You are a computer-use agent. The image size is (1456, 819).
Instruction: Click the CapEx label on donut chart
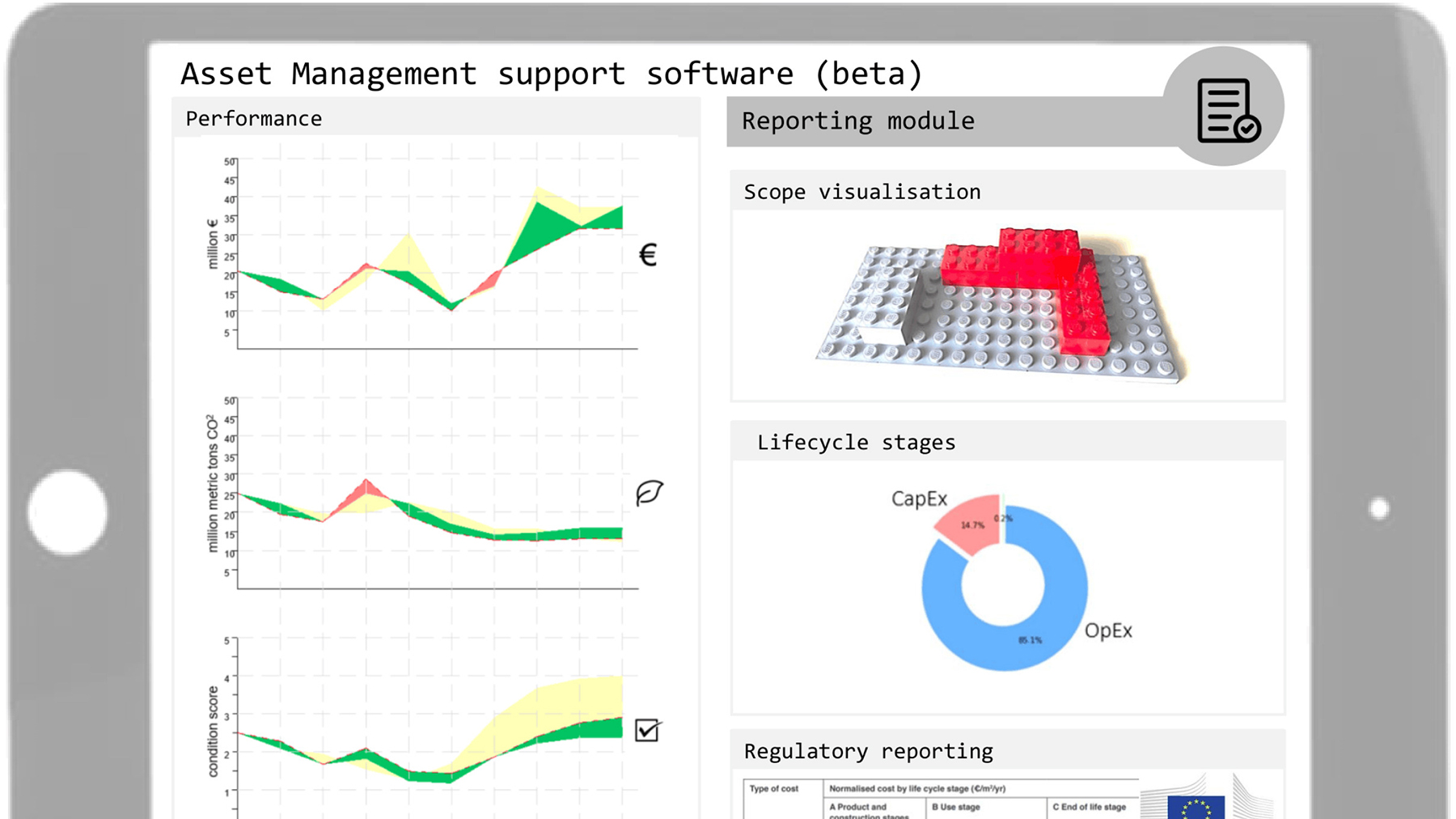919,499
